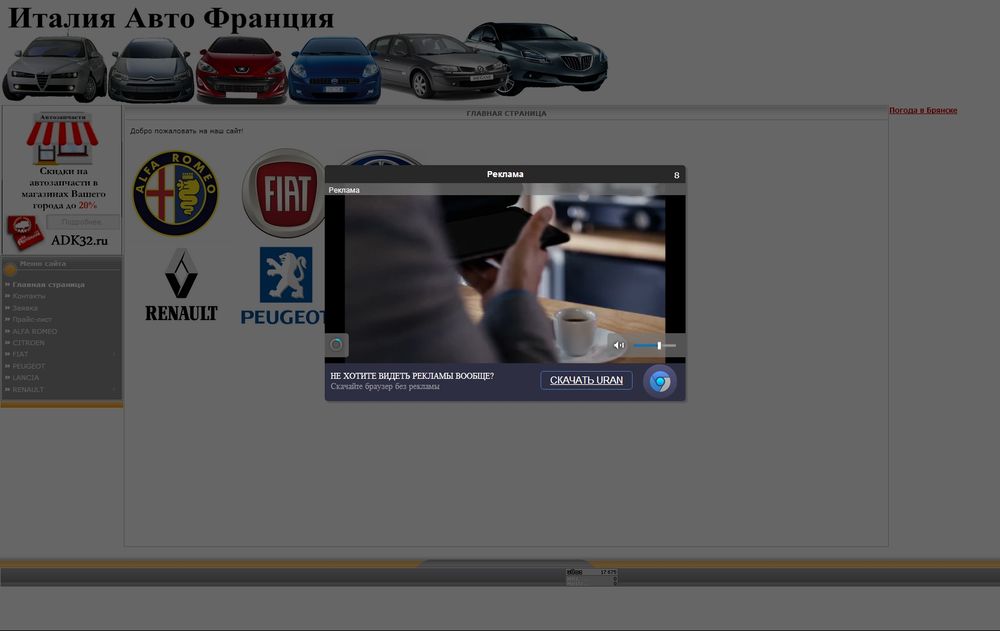1000x631 pixels.
Task: Click the Uran browser round logo icon
Action: tap(659, 382)
